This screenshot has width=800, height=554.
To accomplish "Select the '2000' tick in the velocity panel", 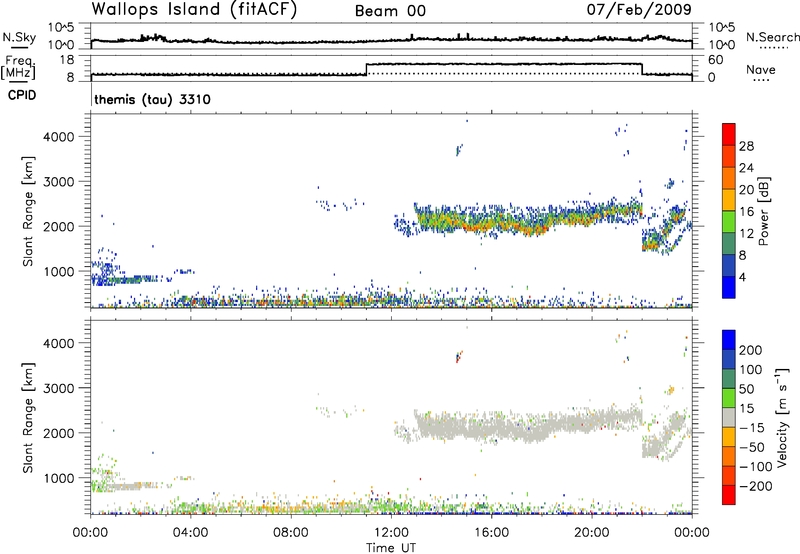I will (x=59, y=433).
